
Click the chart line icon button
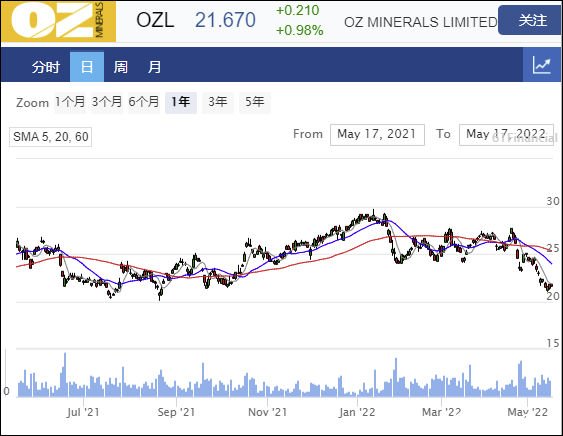click(x=542, y=65)
